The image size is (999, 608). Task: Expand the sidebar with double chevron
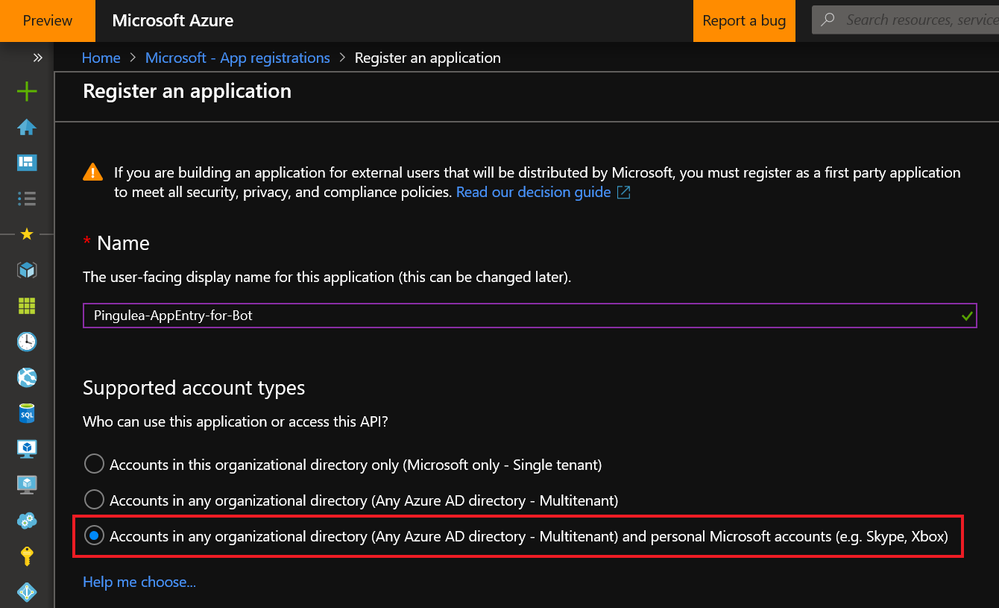click(x=38, y=58)
